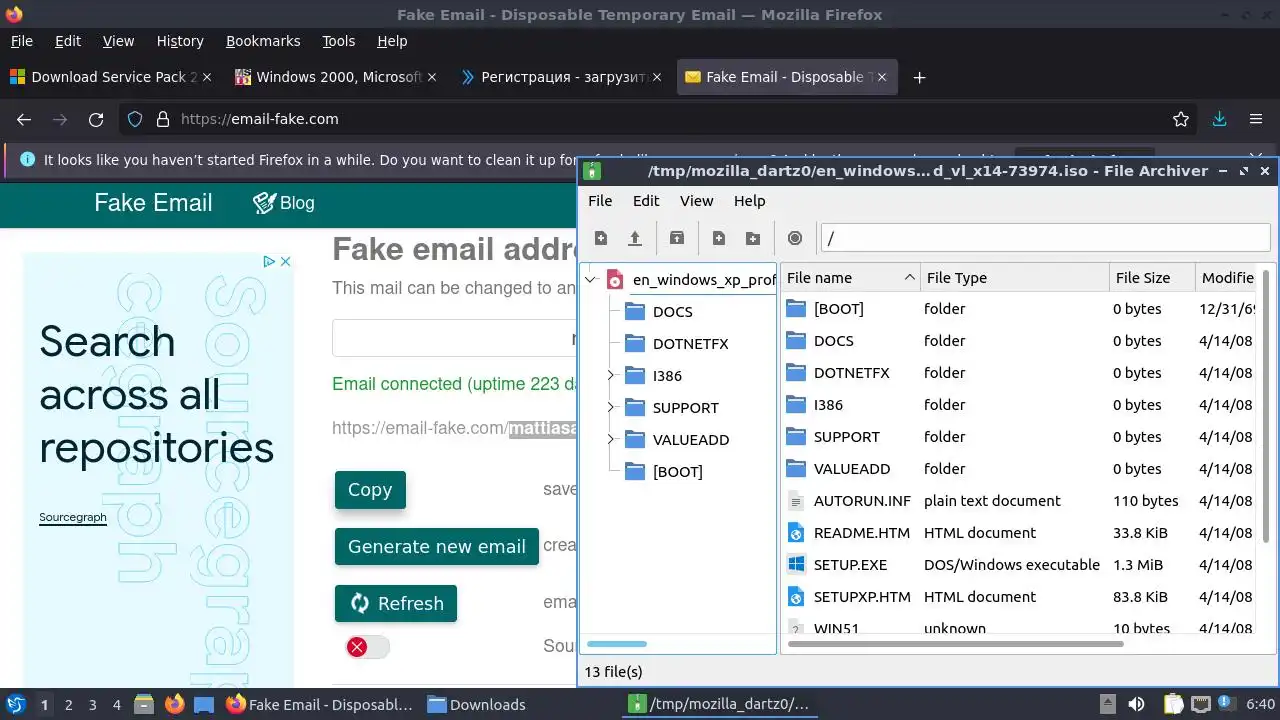The width and height of the screenshot is (1280, 720).
Task: Open the Firefox hamburger application menu
Action: tap(1256, 119)
